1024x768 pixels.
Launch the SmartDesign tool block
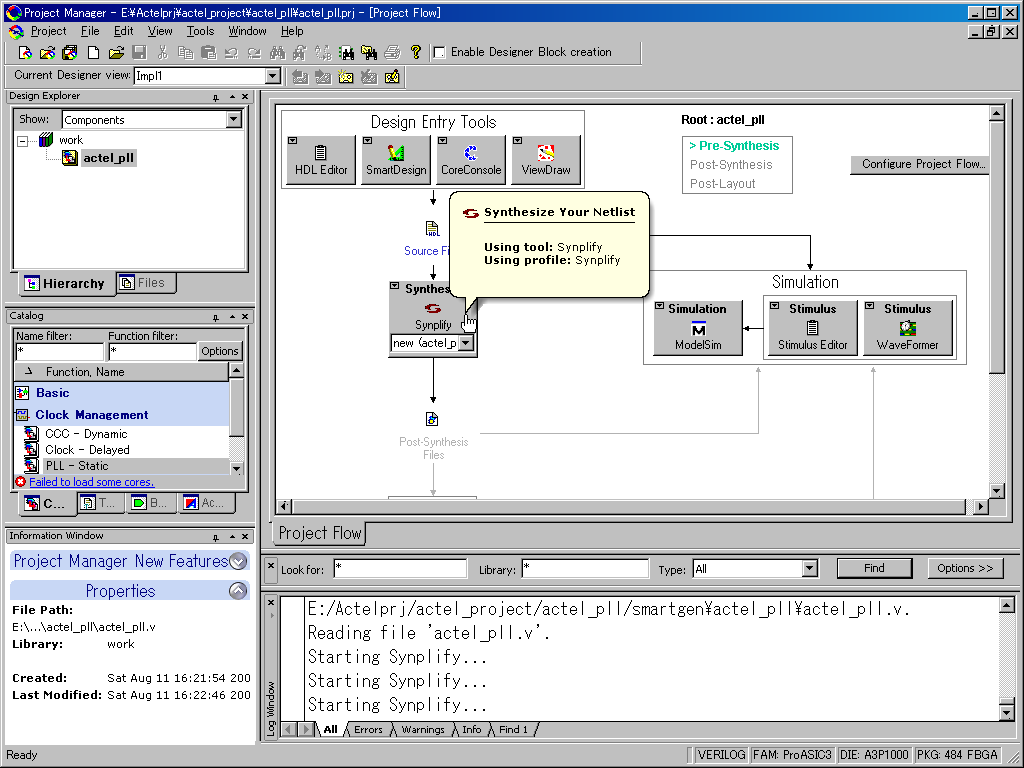tap(396, 160)
